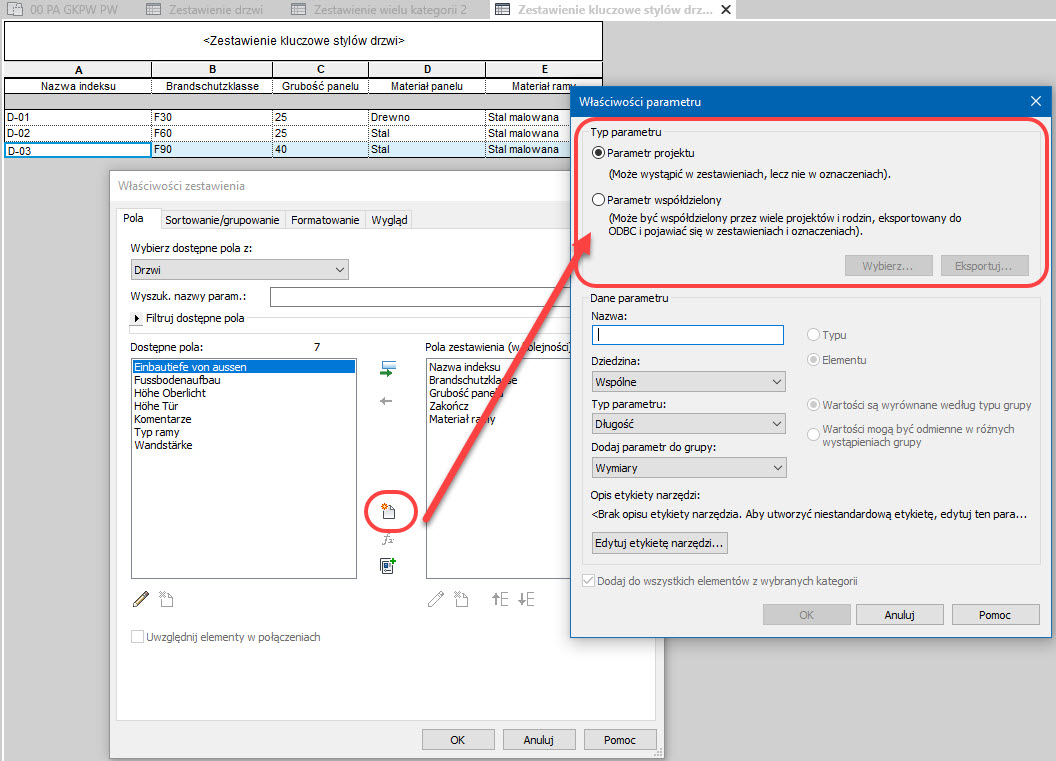Open the Dodaj parametr do grupy dropdown
This screenshot has height=761, width=1056.
[688, 467]
